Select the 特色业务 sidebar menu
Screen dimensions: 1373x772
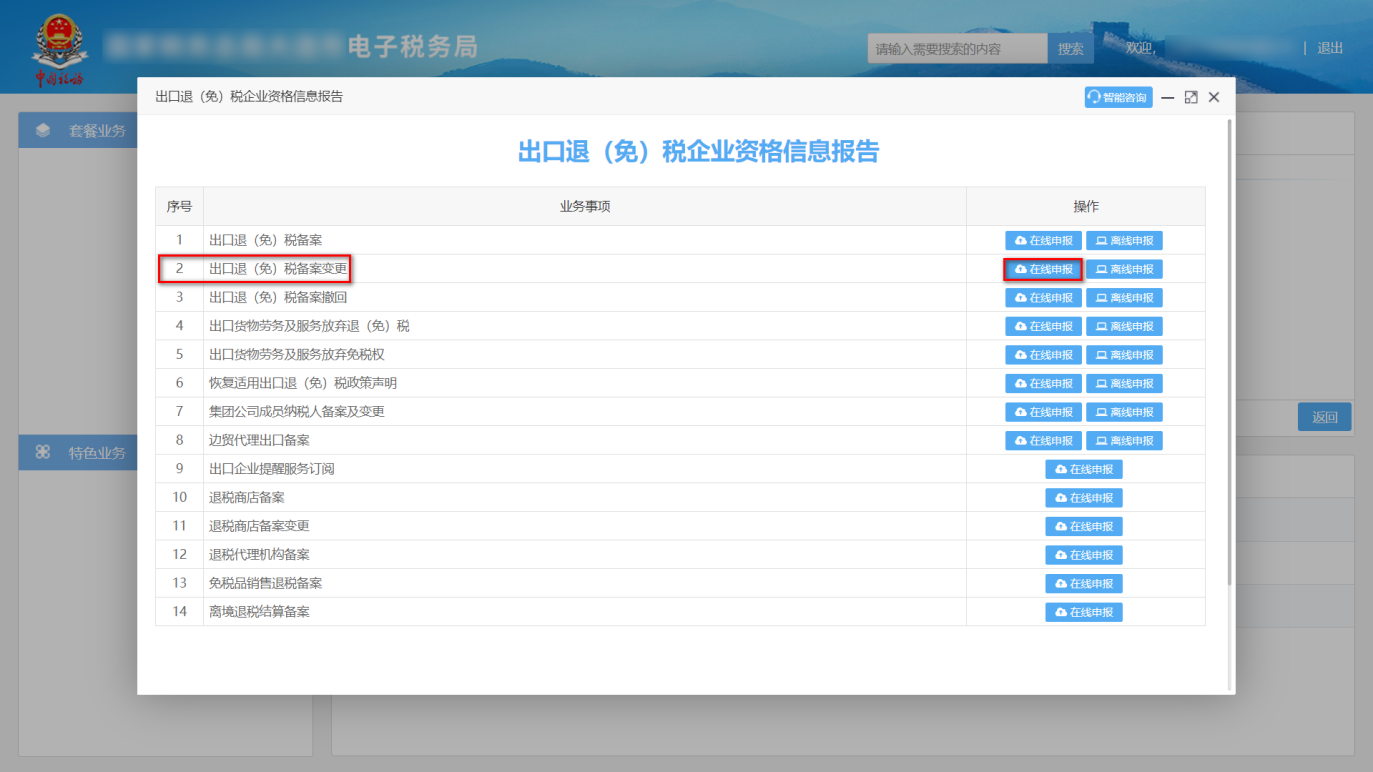point(88,452)
